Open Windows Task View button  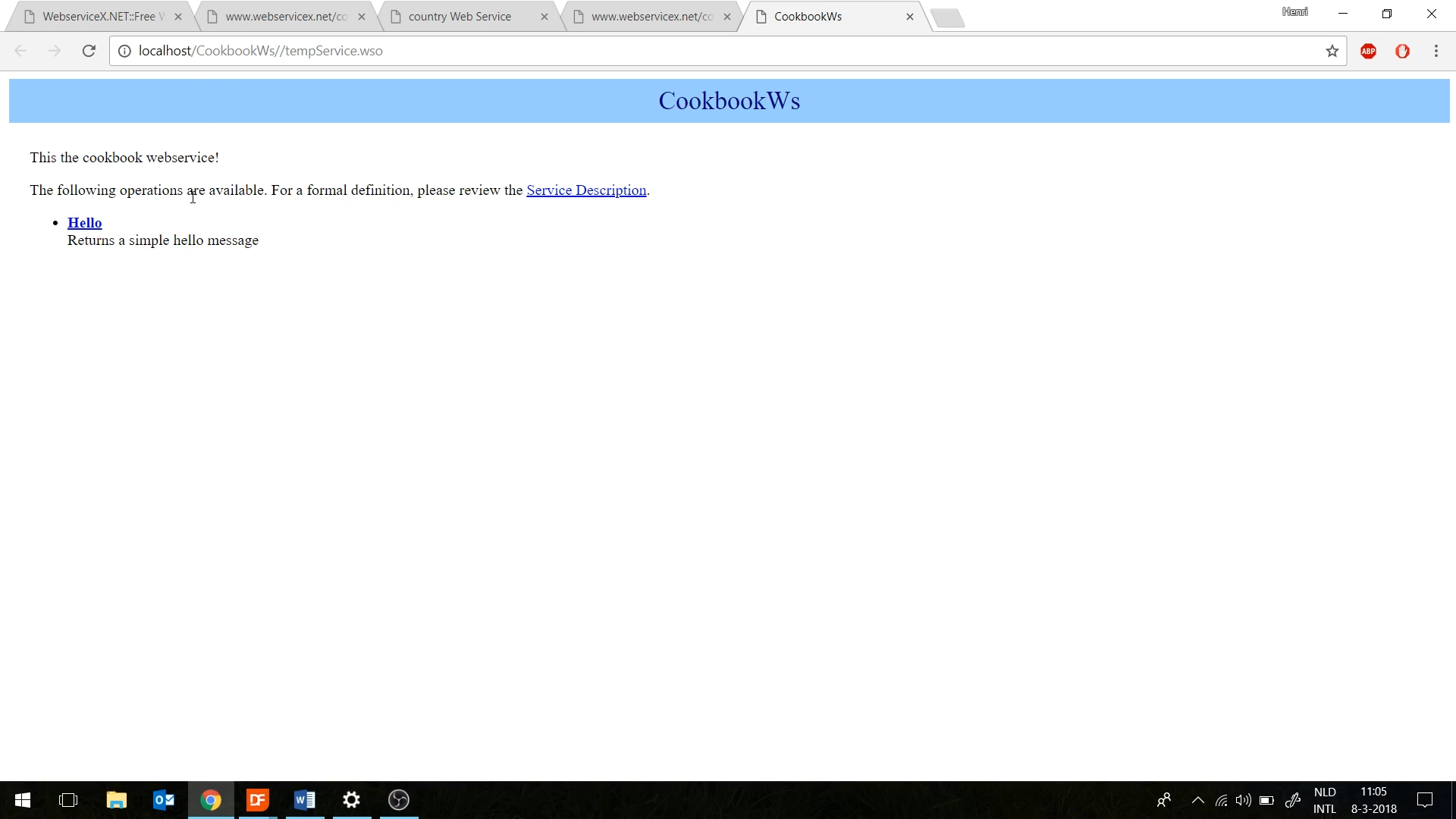[x=68, y=800]
